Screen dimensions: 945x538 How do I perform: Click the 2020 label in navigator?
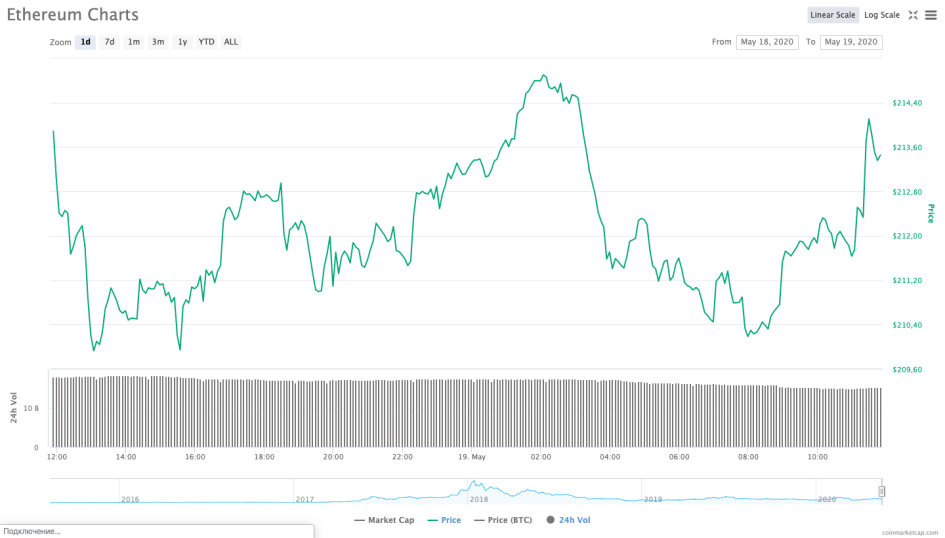pos(827,499)
